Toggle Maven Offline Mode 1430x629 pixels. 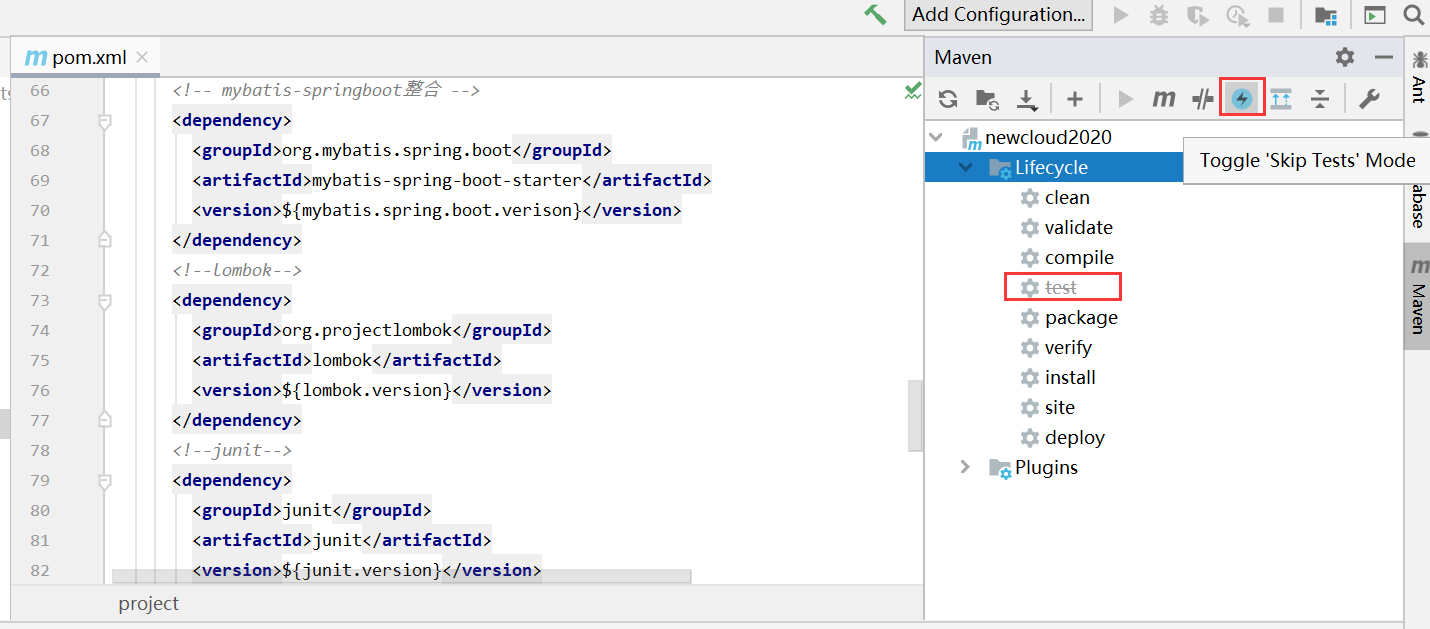[x=1203, y=99]
